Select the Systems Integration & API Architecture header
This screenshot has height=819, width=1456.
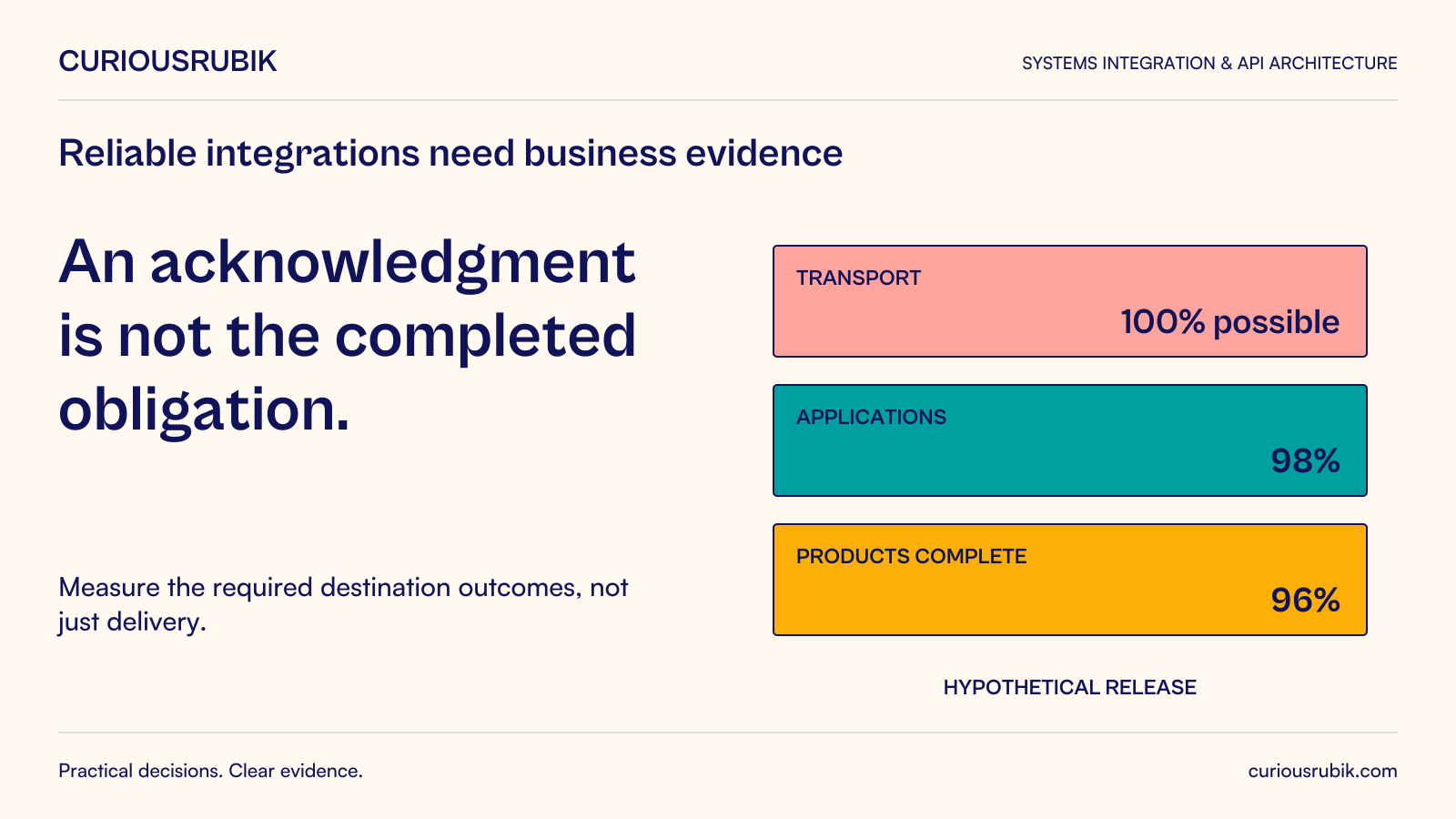[x=1209, y=63]
